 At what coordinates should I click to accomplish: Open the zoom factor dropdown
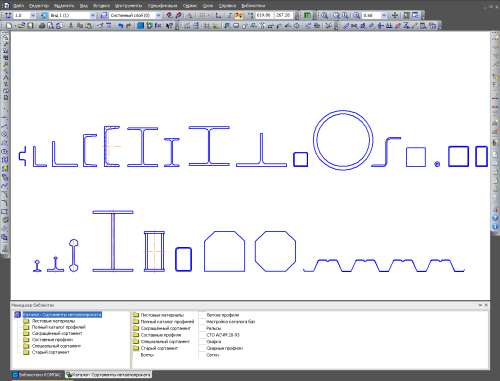click(x=384, y=15)
